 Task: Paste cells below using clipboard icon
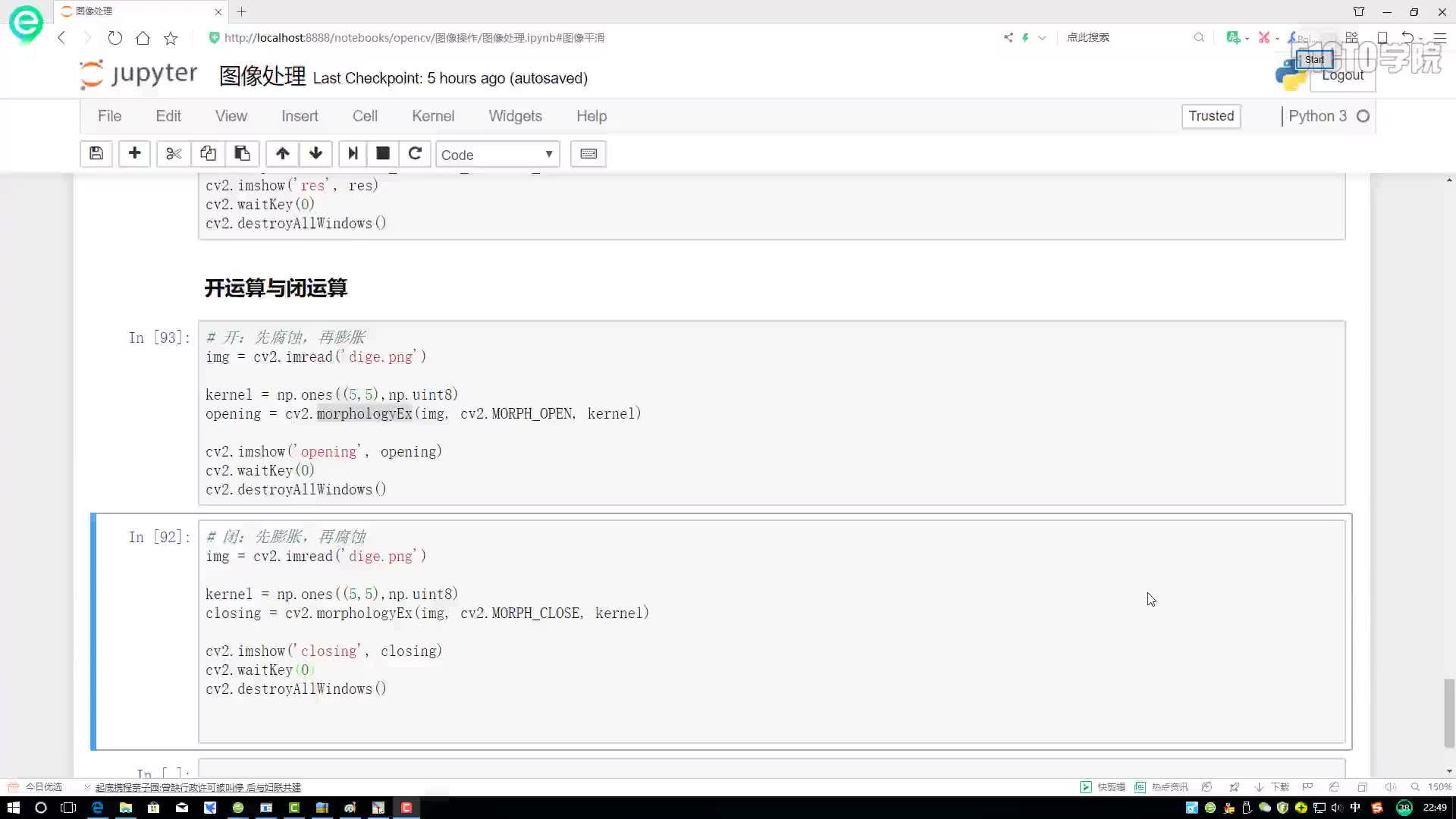242,154
